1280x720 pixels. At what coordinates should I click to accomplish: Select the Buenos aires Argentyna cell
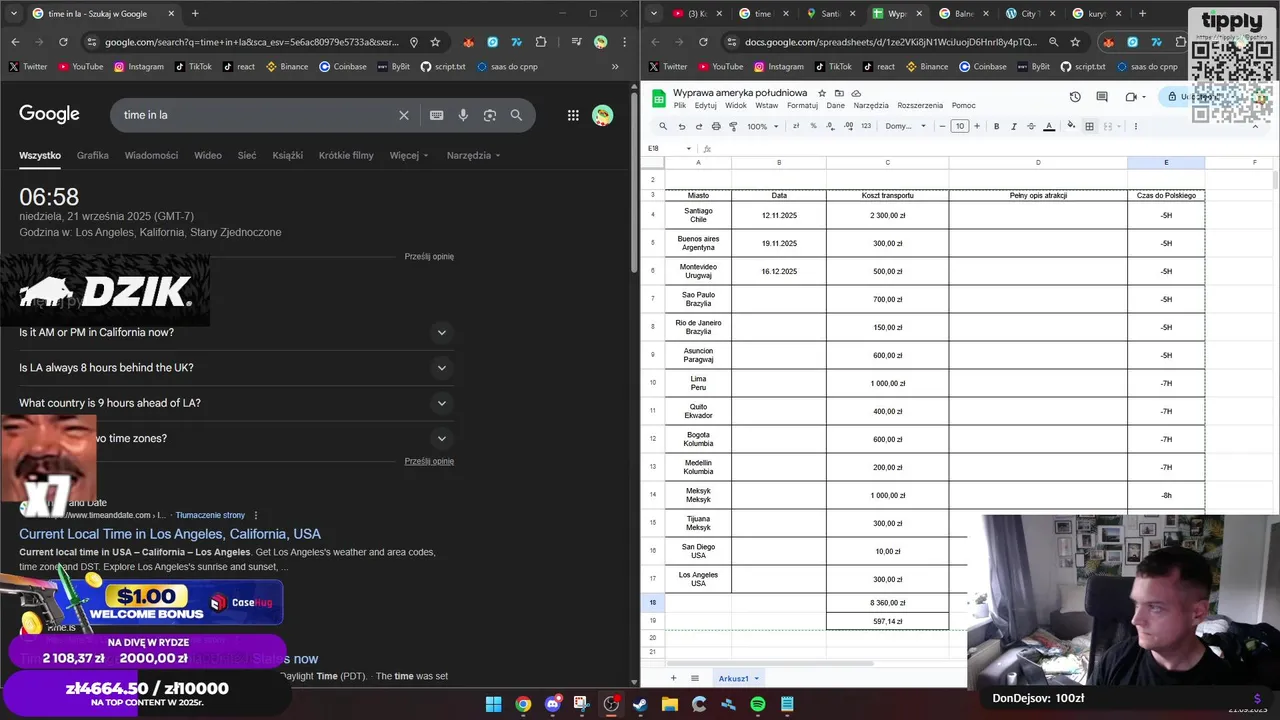(698, 243)
